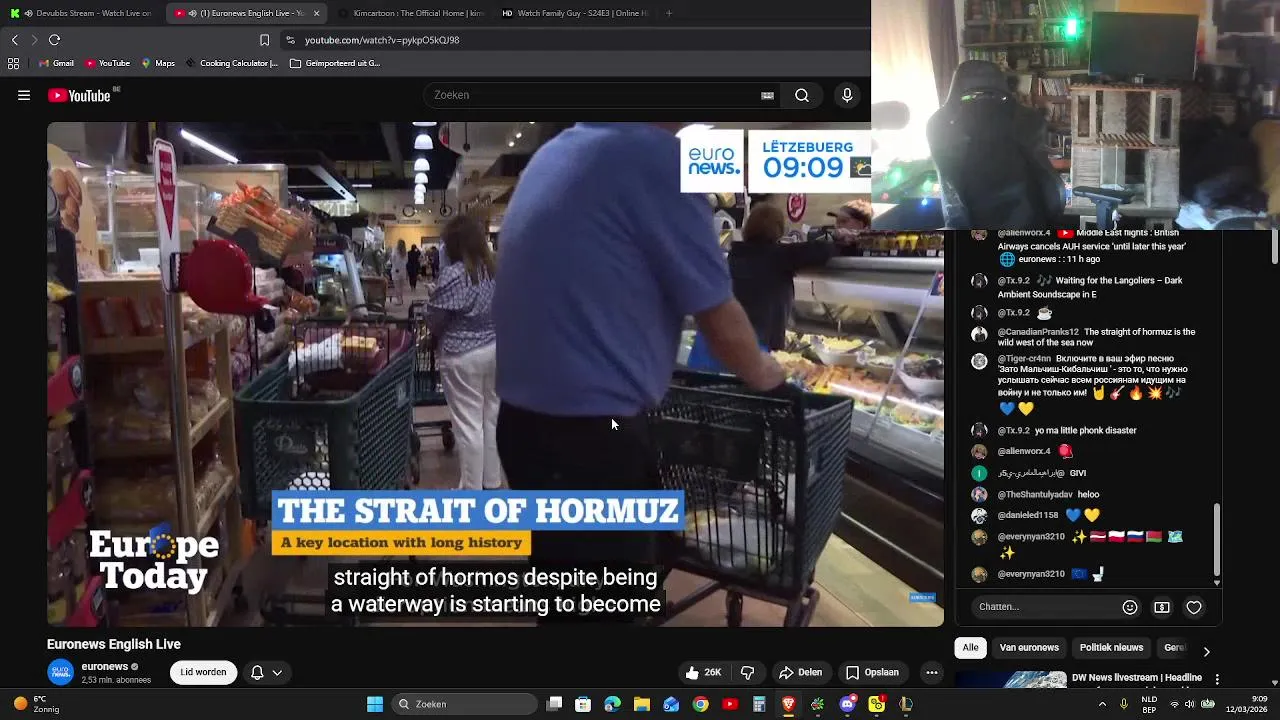The width and height of the screenshot is (1280, 720).
Task: Open Cooking Calculator bookmark
Action: click(232, 63)
